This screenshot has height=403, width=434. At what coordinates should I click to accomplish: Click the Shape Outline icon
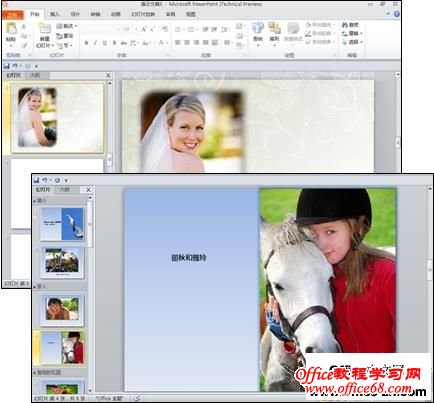click(308, 33)
